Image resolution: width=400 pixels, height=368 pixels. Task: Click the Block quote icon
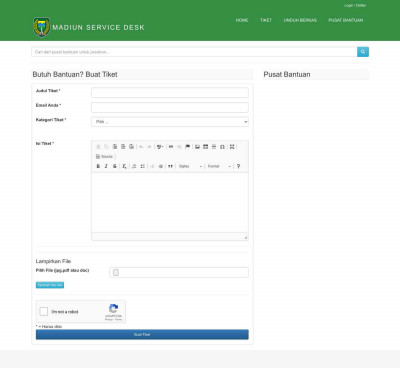coord(170,166)
